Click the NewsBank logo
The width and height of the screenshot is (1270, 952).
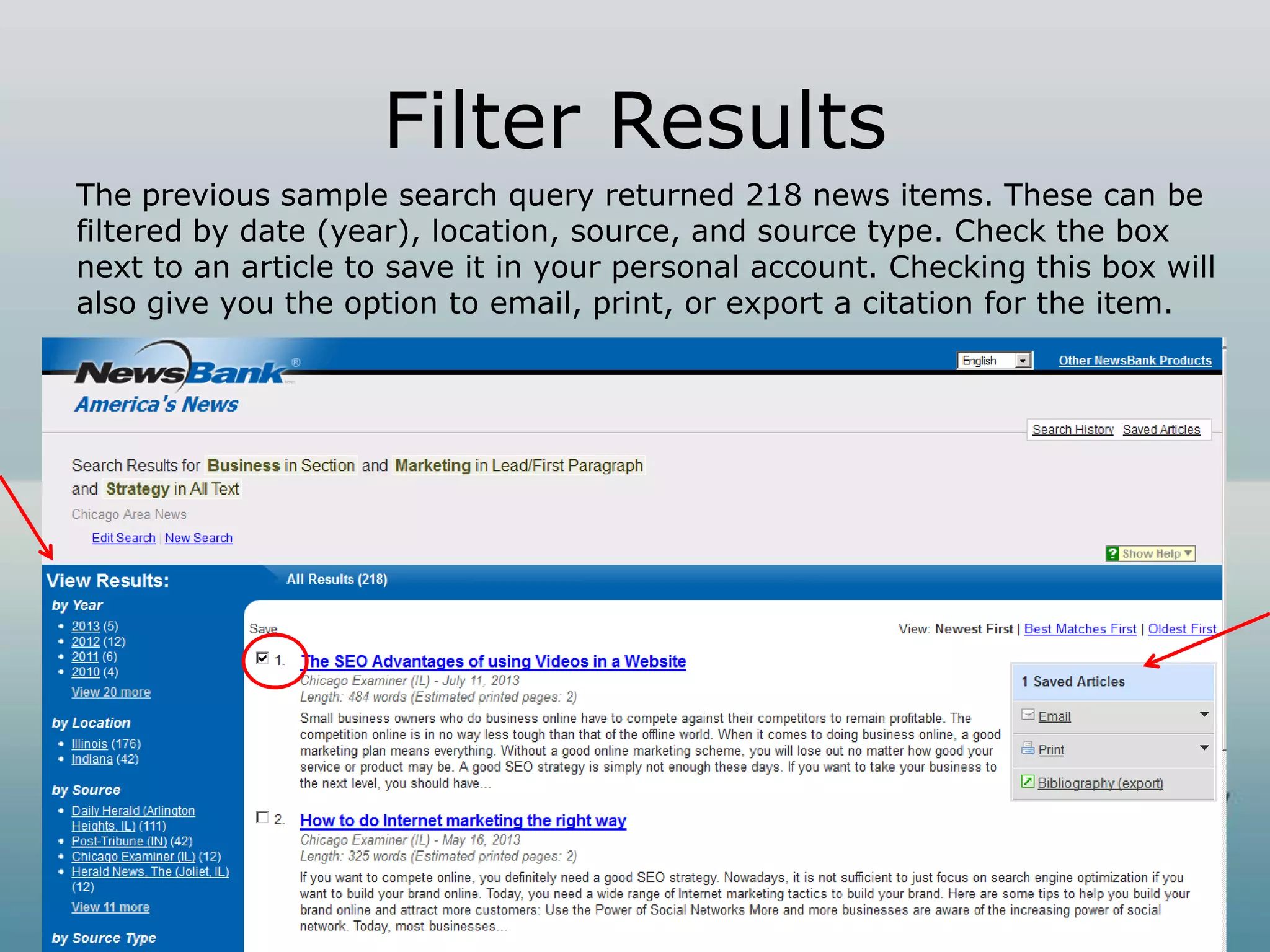click(186, 367)
